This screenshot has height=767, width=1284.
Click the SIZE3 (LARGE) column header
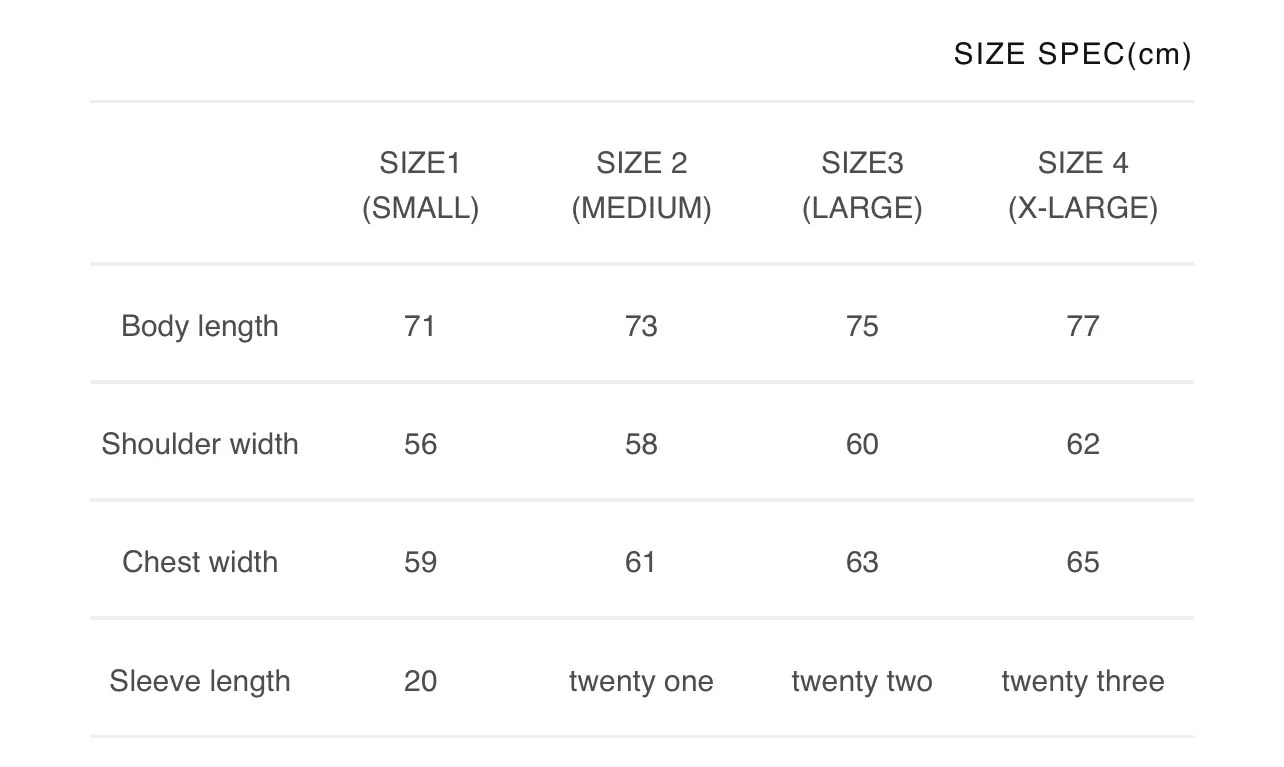pyautogui.click(x=862, y=185)
